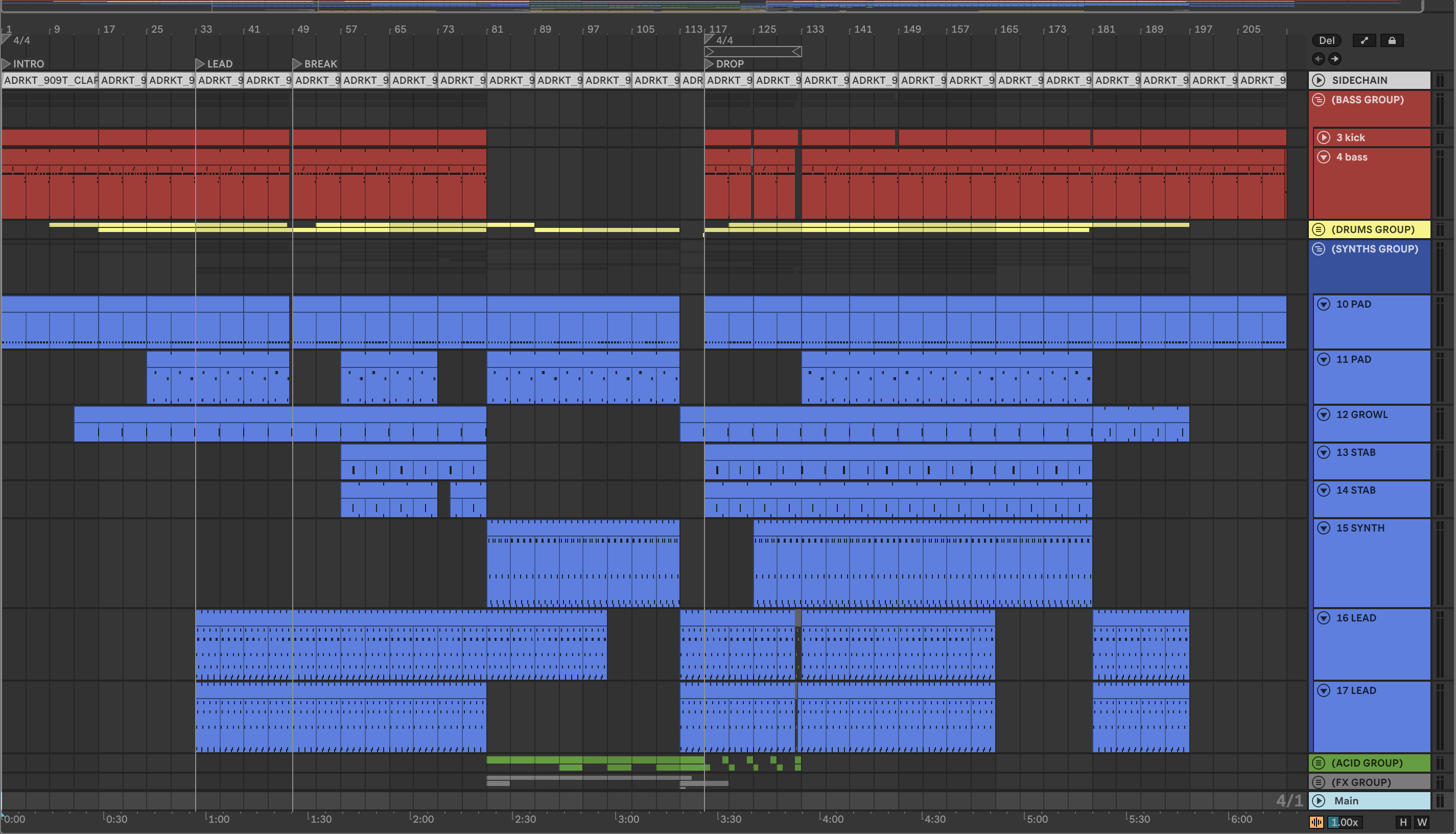The height and width of the screenshot is (834, 1456).
Task: Unfold the DRUMS GROUP track
Action: coord(1319,229)
